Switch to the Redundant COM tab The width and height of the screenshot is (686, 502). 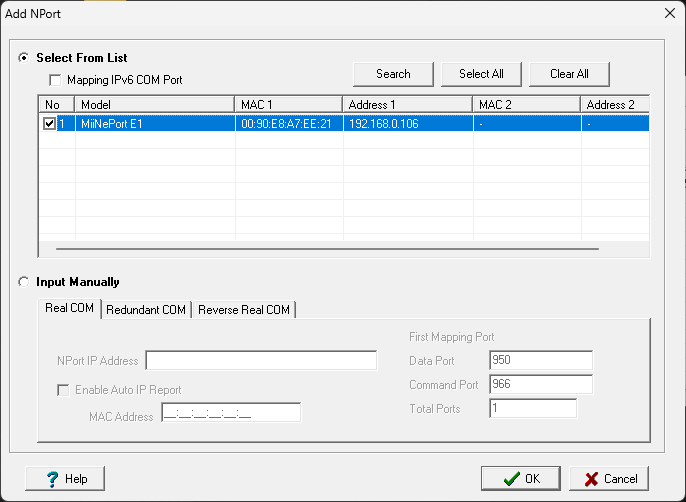click(146, 310)
